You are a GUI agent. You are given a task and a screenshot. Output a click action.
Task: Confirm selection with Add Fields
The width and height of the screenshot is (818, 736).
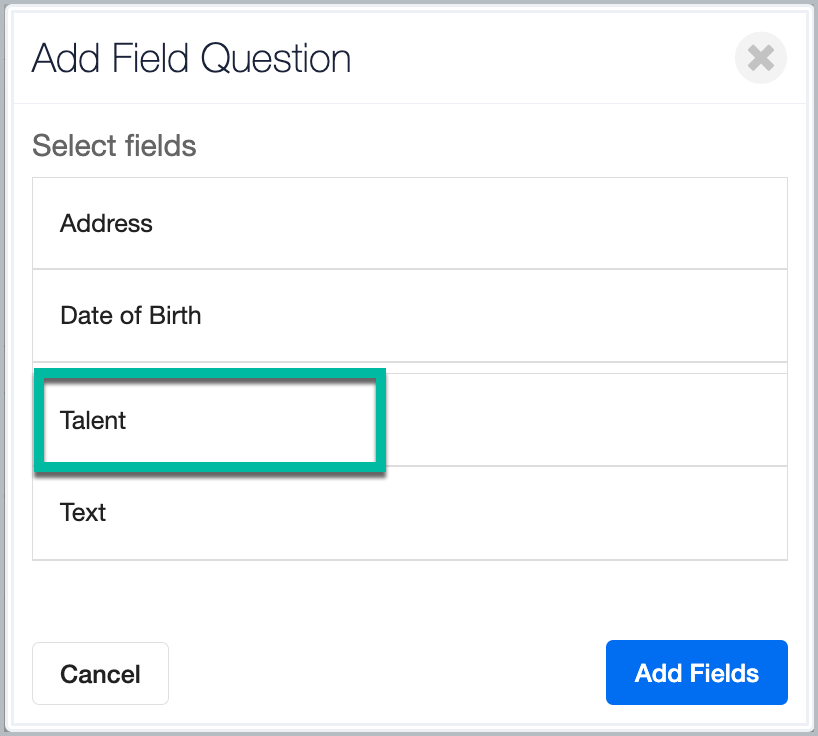696,673
